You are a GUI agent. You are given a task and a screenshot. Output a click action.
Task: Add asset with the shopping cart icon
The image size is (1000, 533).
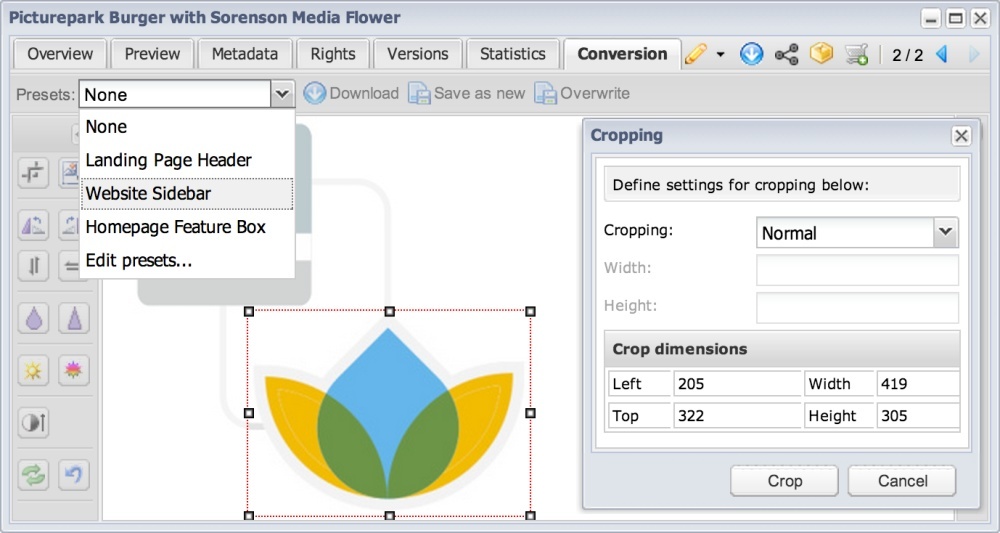[x=857, y=55]
